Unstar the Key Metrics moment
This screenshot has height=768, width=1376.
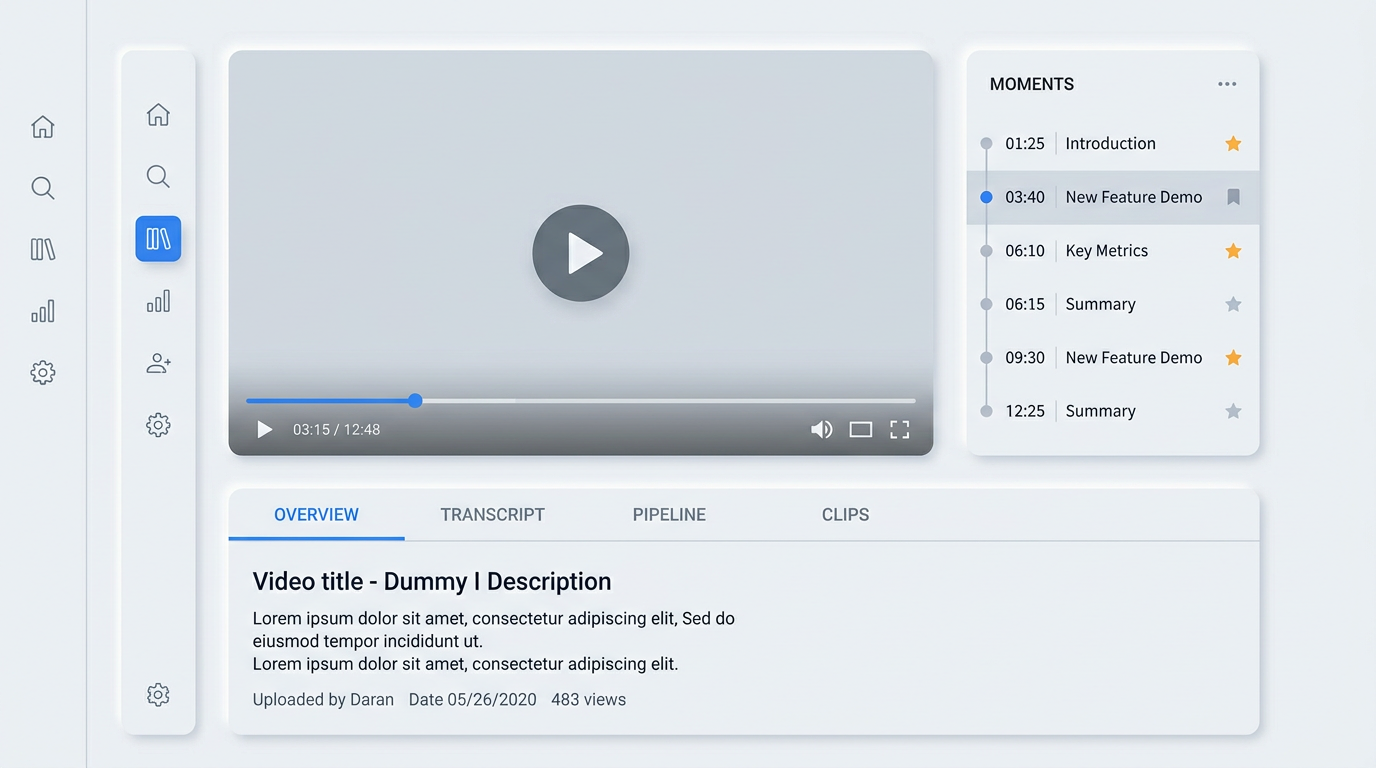click(1233, 251)
